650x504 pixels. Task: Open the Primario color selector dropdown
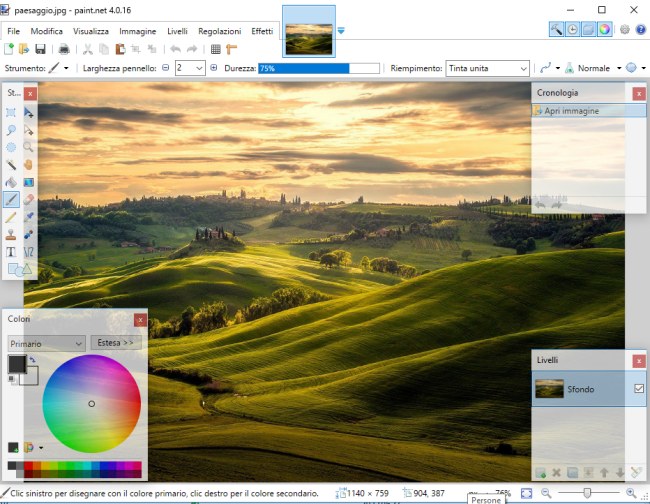[46, 344]
